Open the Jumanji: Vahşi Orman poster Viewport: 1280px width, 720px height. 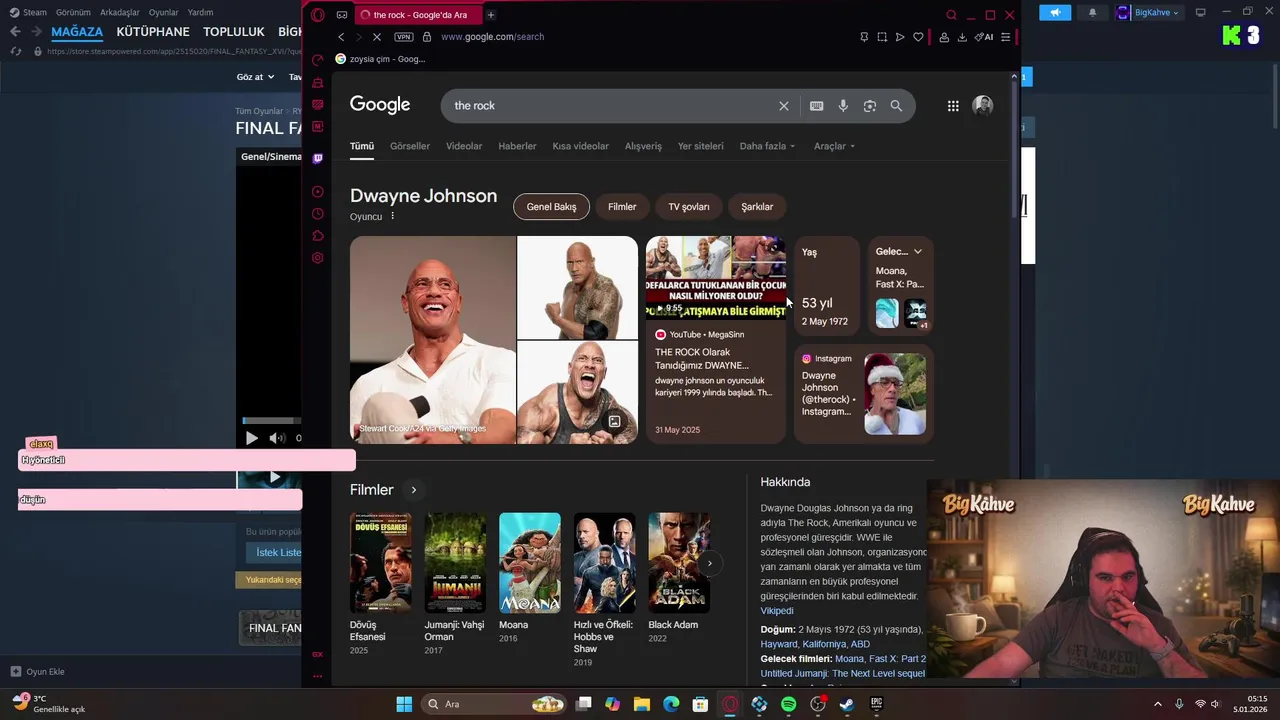click(x=455, y=562)
